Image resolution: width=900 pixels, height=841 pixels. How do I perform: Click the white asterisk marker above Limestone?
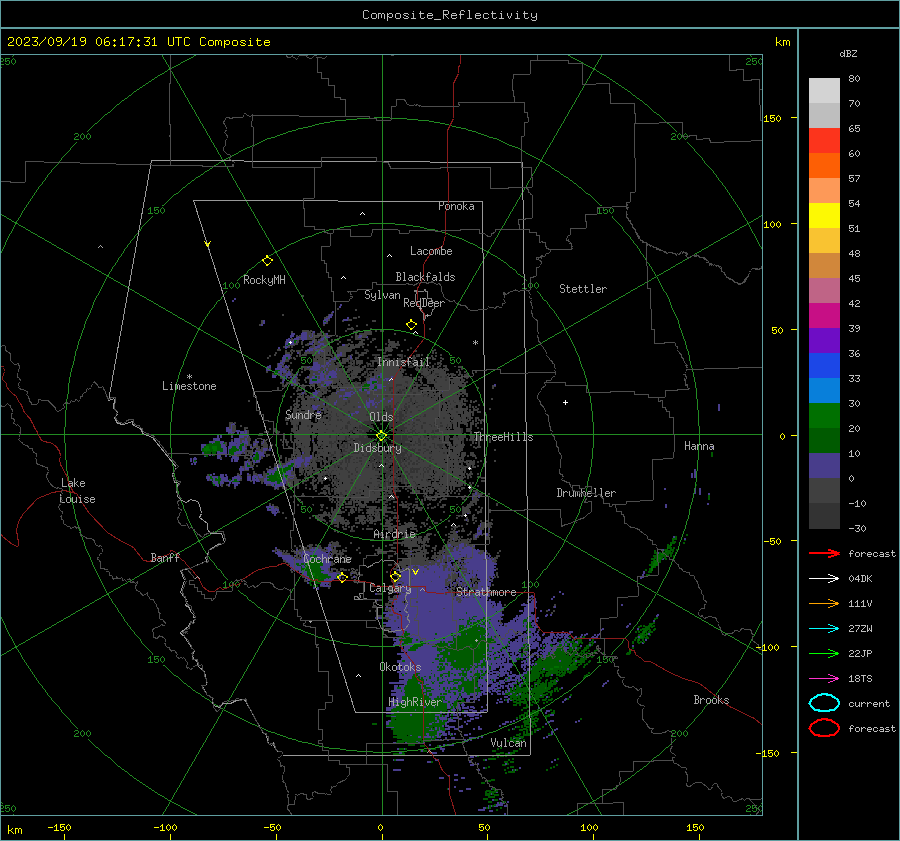(189, 377)
